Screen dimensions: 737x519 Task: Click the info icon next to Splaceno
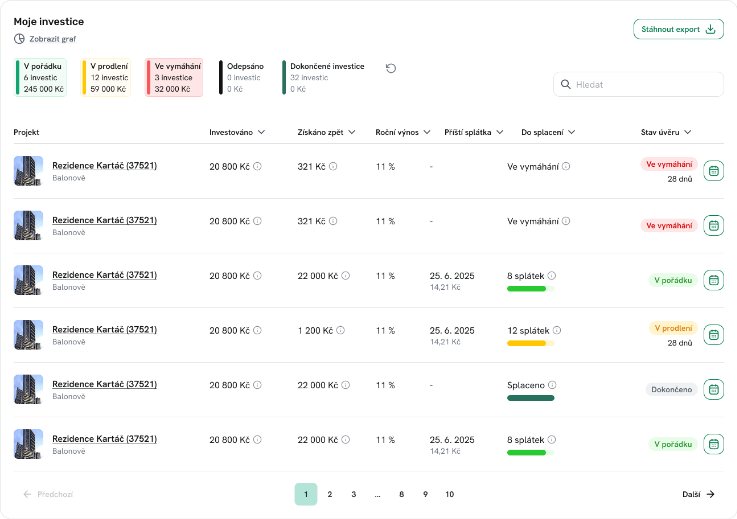(552, 384)
